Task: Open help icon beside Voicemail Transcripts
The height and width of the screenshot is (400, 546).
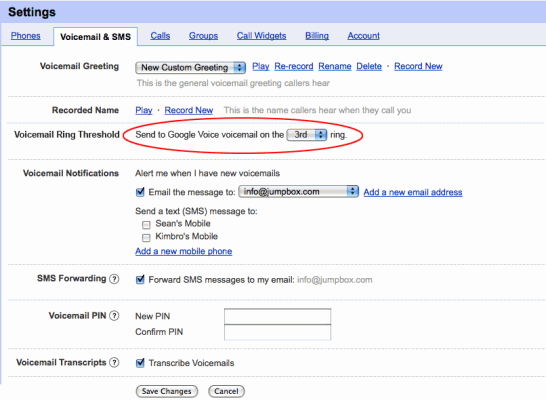Action: point(114,362)
